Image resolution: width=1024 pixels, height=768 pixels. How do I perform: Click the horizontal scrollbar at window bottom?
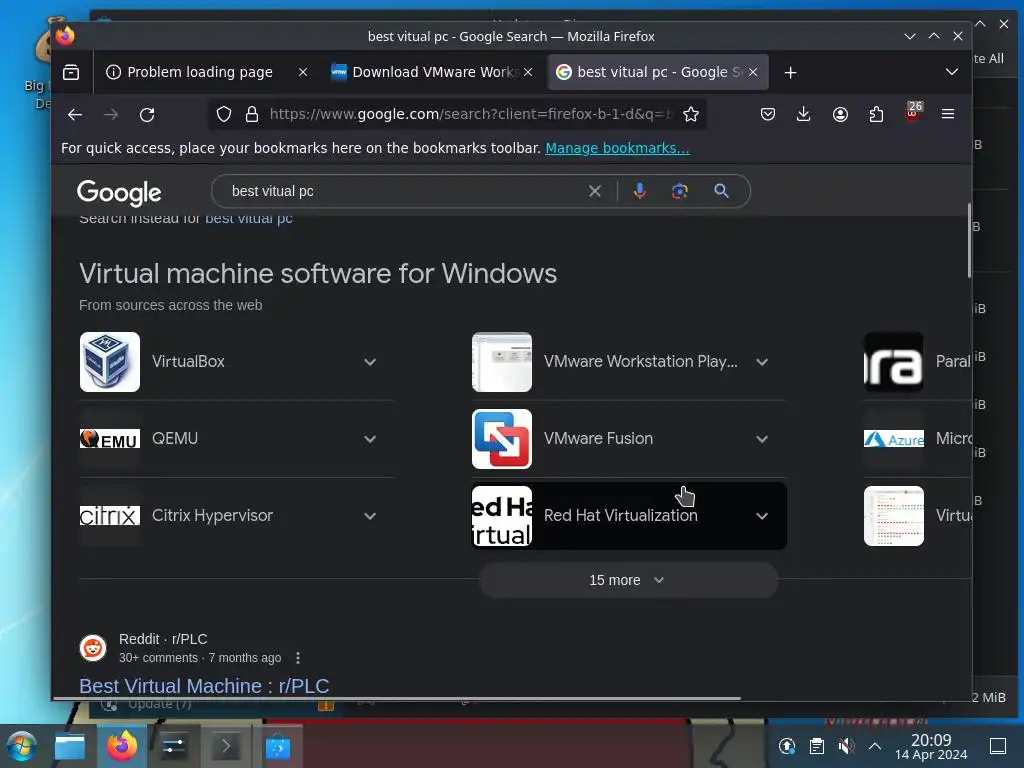pyautogui.click(x=397, y=699)
